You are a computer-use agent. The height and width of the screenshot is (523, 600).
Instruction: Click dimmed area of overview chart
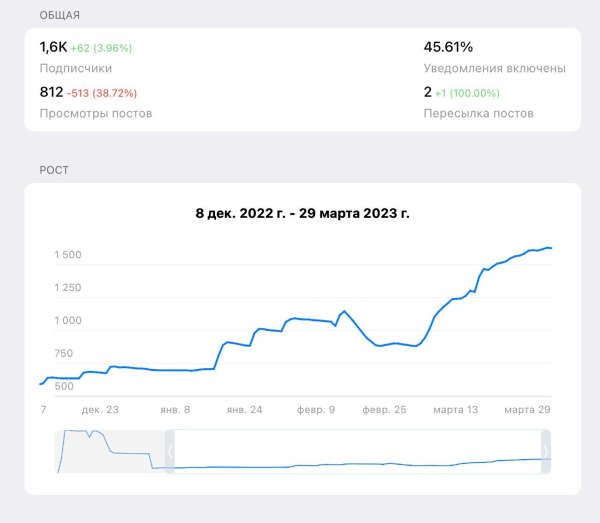[110, 451]
